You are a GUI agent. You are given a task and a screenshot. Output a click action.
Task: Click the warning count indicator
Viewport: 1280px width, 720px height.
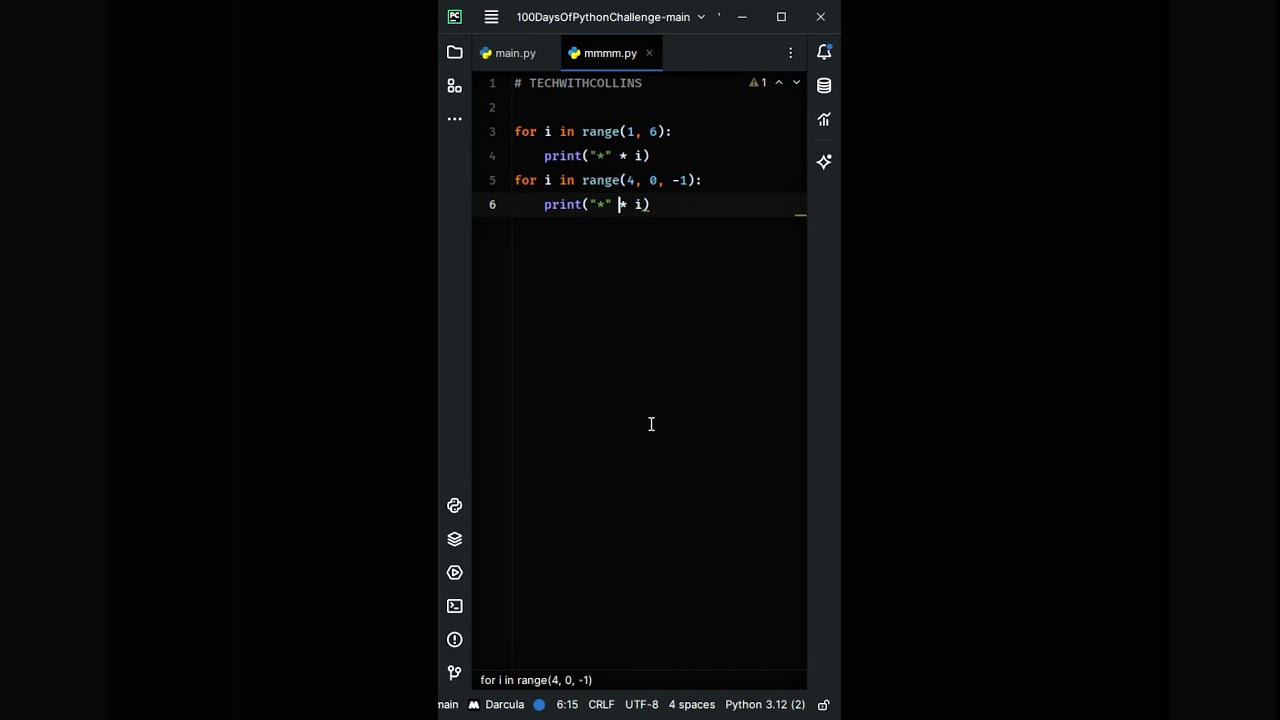[x=758, y=83]
